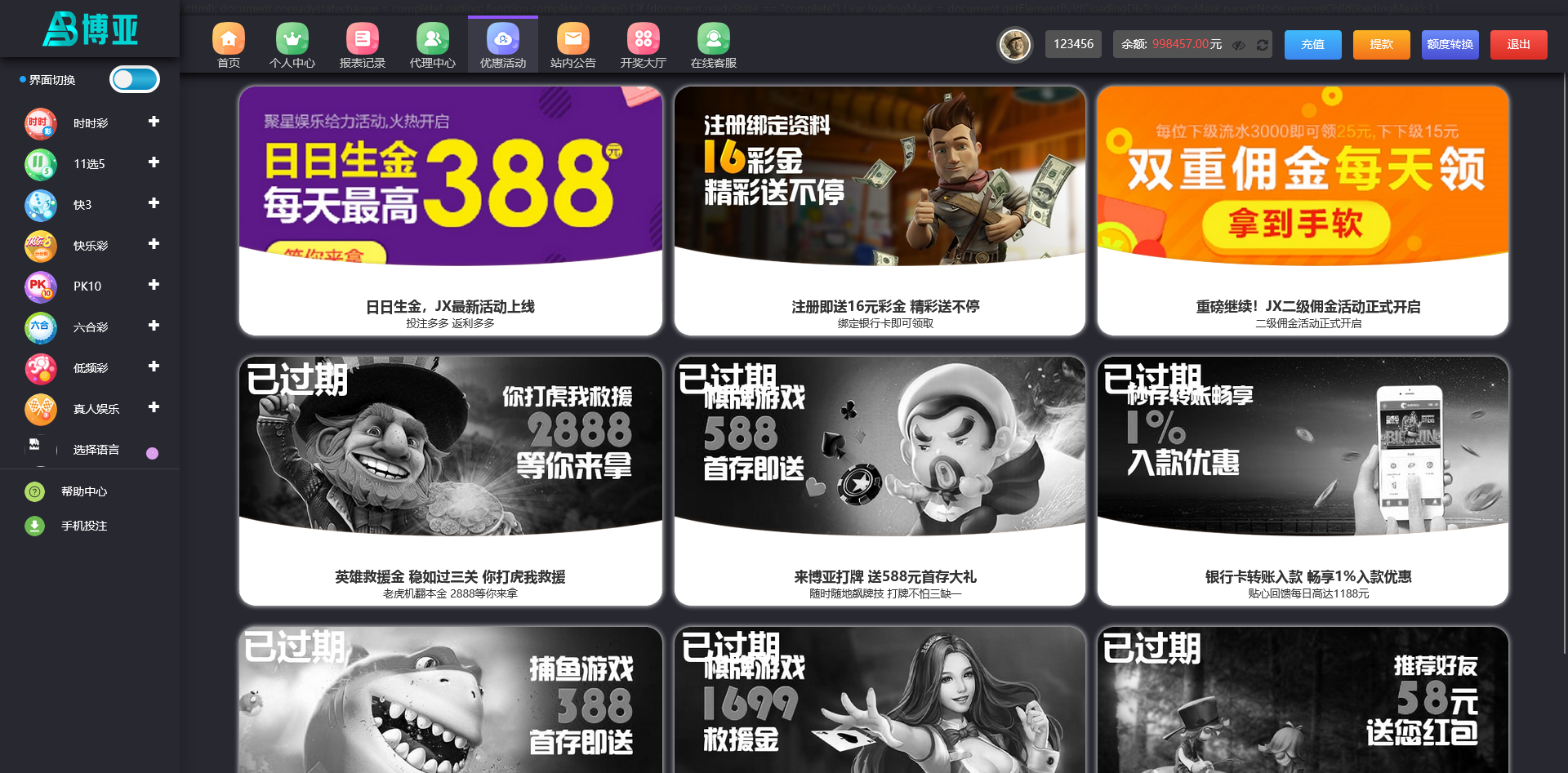The height and width of the screenshot is (773, 1568).
Task: Expand 真人娱乐 with the plus sign
Action: 154,407
